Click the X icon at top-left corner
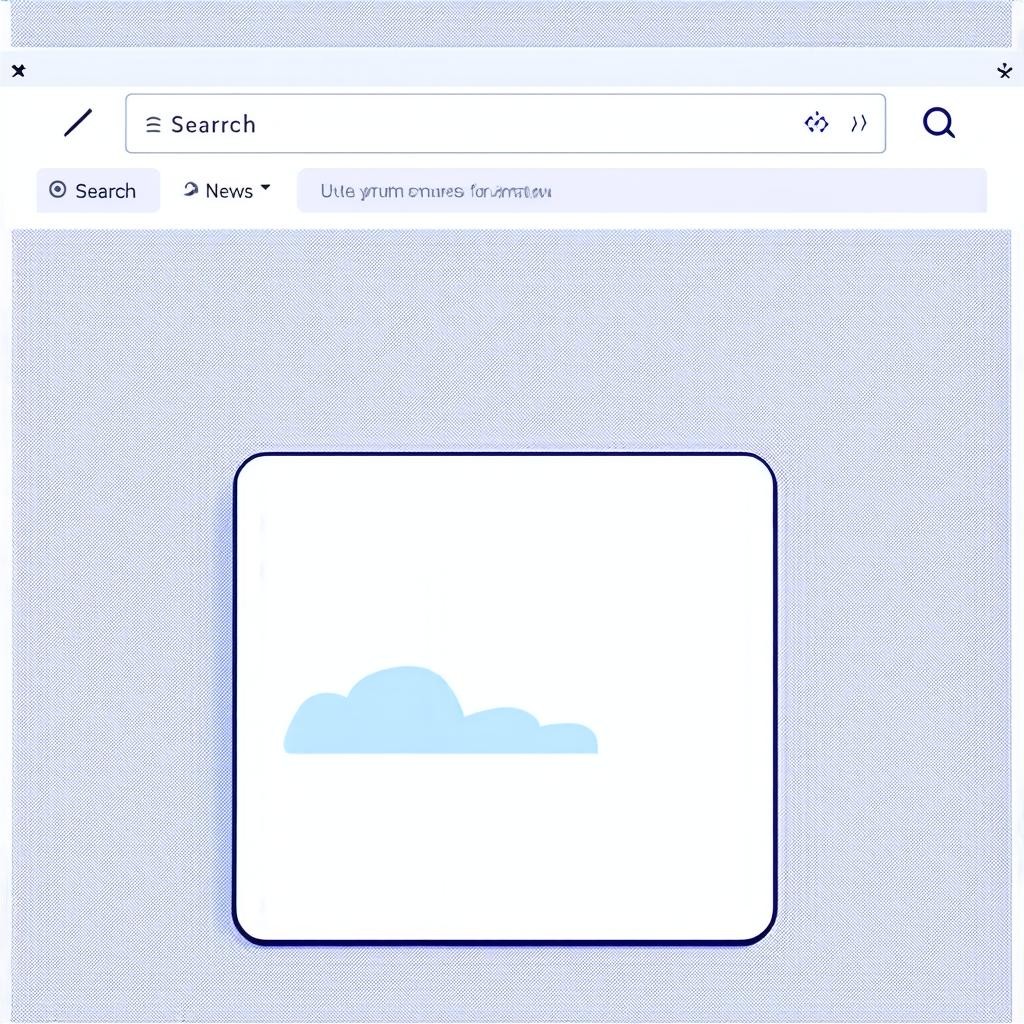 pos(18,70)
